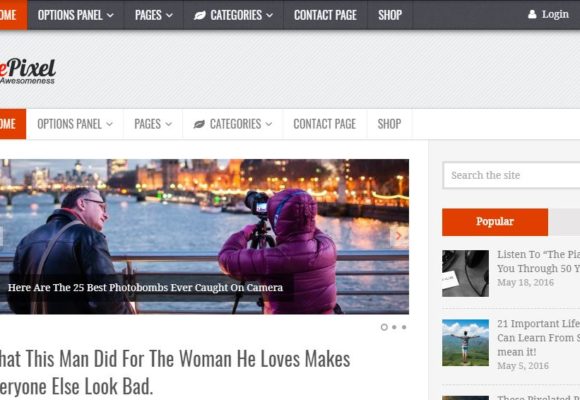Image resolution: width=580 pixels, height=400 pixels.
Task: Open the mountain-top person thumbnail
Action: tap(465, 343)
